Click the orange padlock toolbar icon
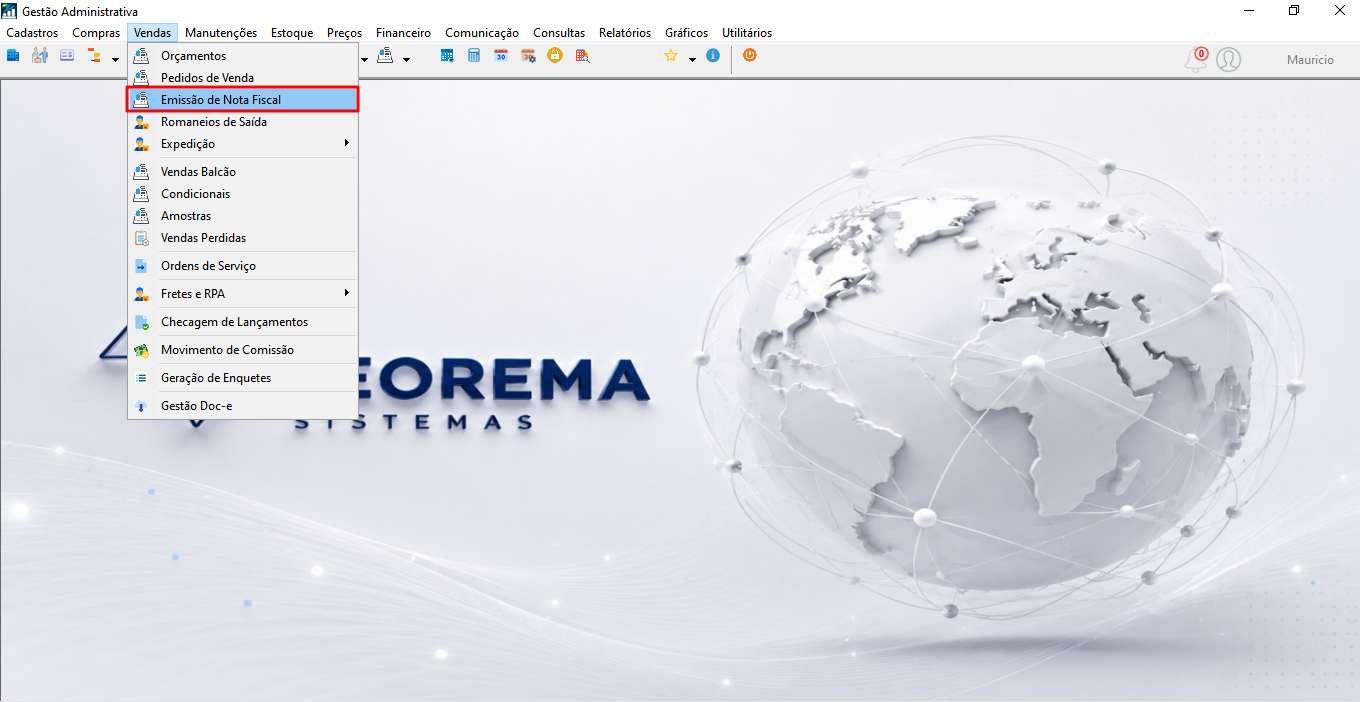Viewport: 1360px width, 702px height. pos(554,56)
